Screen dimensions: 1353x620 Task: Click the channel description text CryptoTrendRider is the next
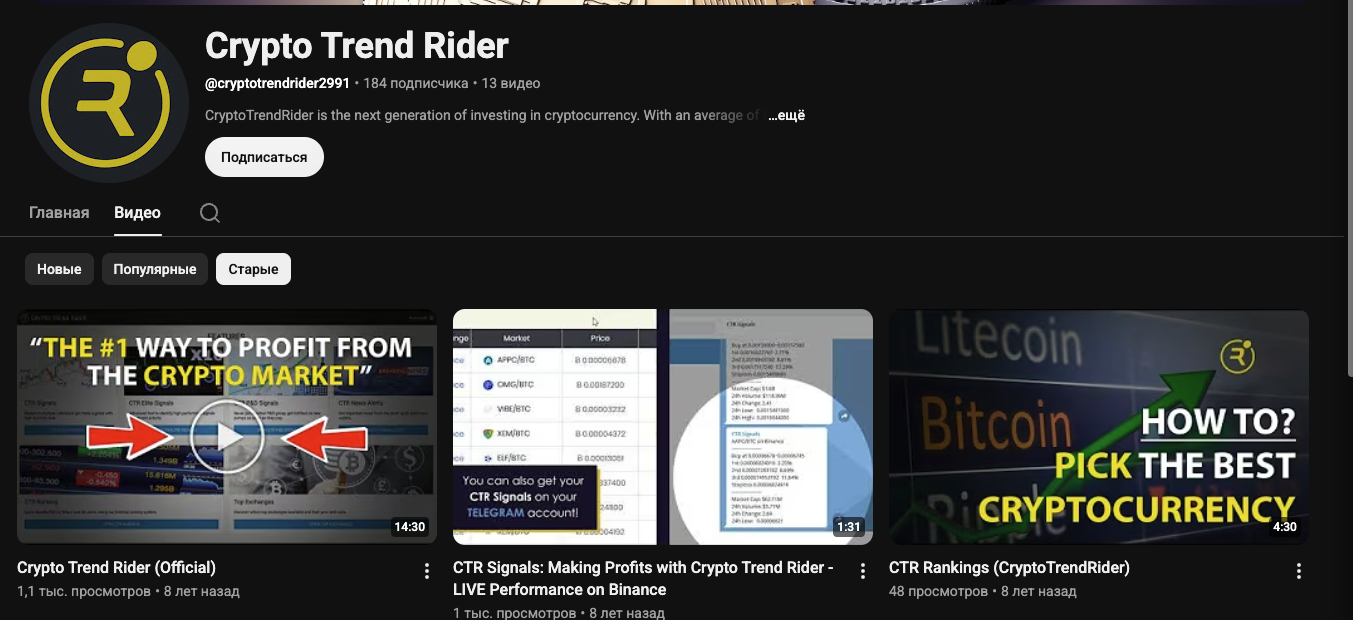point(482,115)
